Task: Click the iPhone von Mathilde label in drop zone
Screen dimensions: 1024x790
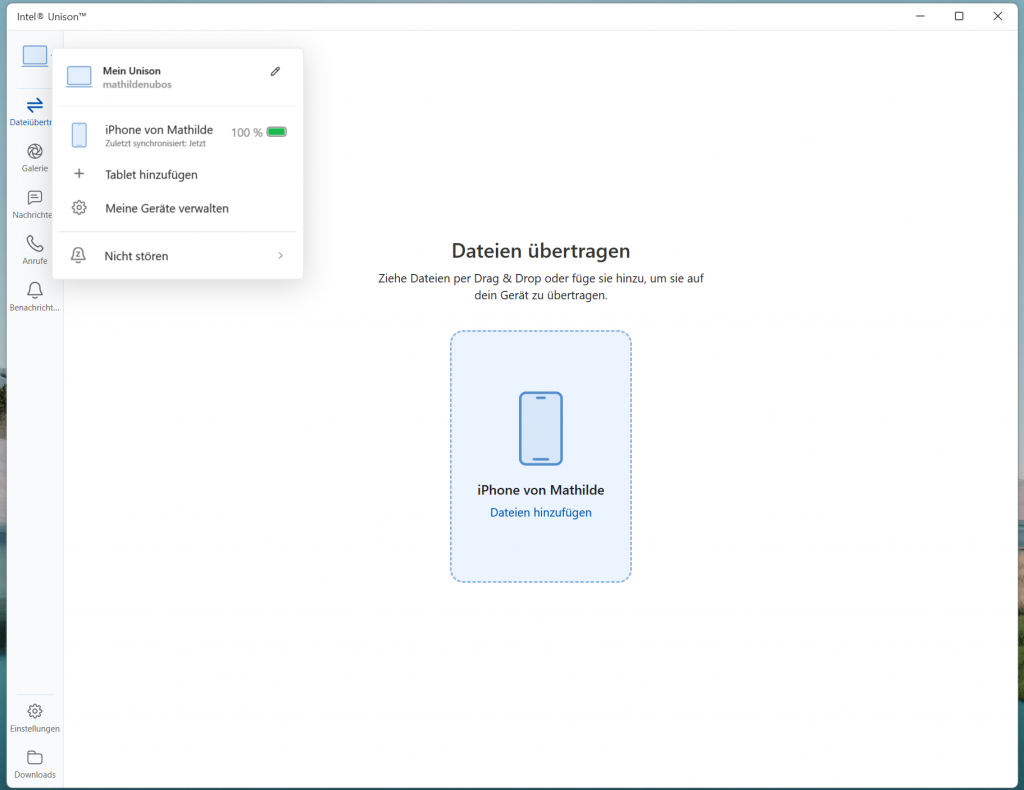Action: tap(541, 490)
